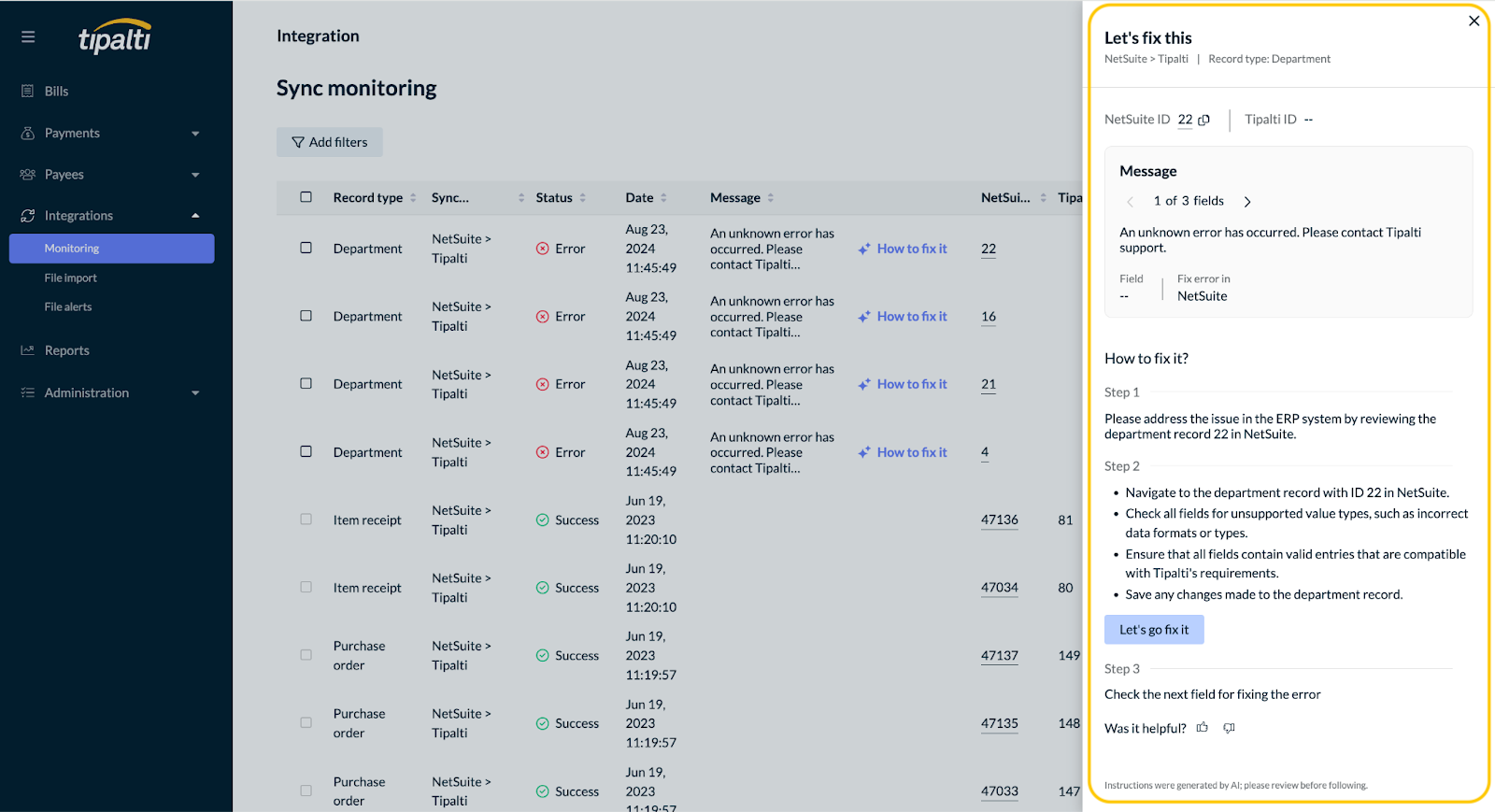Copy NetSuite ID 22 with copy icon
The height and width of the screenshot is (812, 1495).
(1204, 120)
